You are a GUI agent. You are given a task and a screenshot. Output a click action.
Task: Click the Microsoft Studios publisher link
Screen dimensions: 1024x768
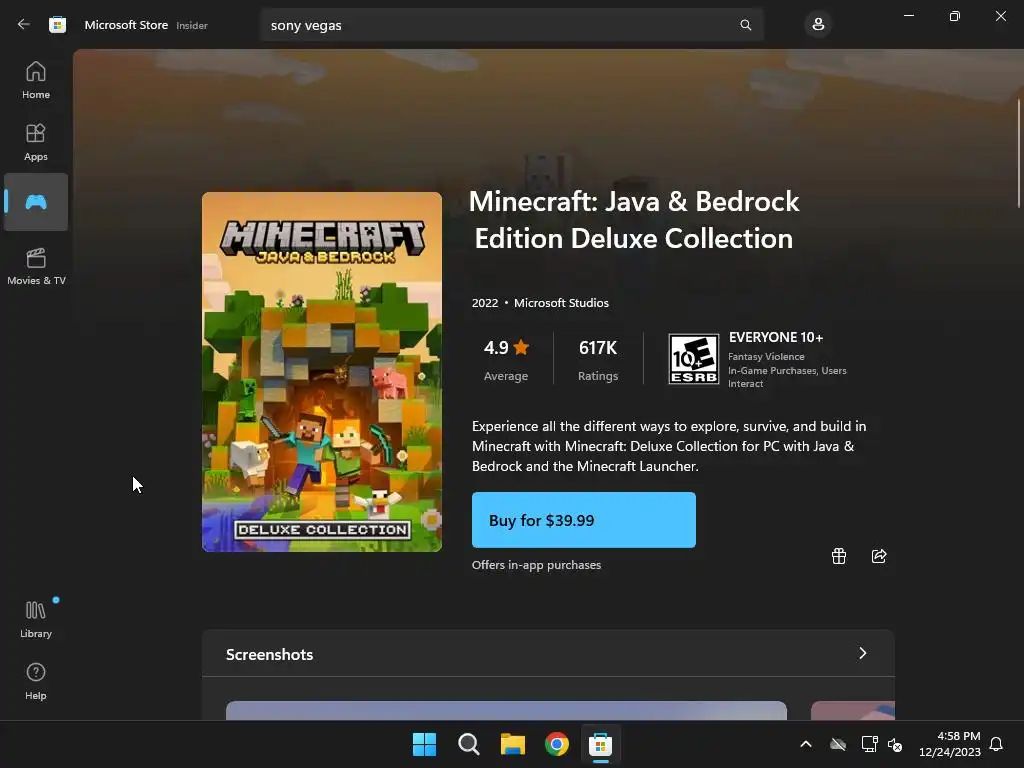coord(561,303)
